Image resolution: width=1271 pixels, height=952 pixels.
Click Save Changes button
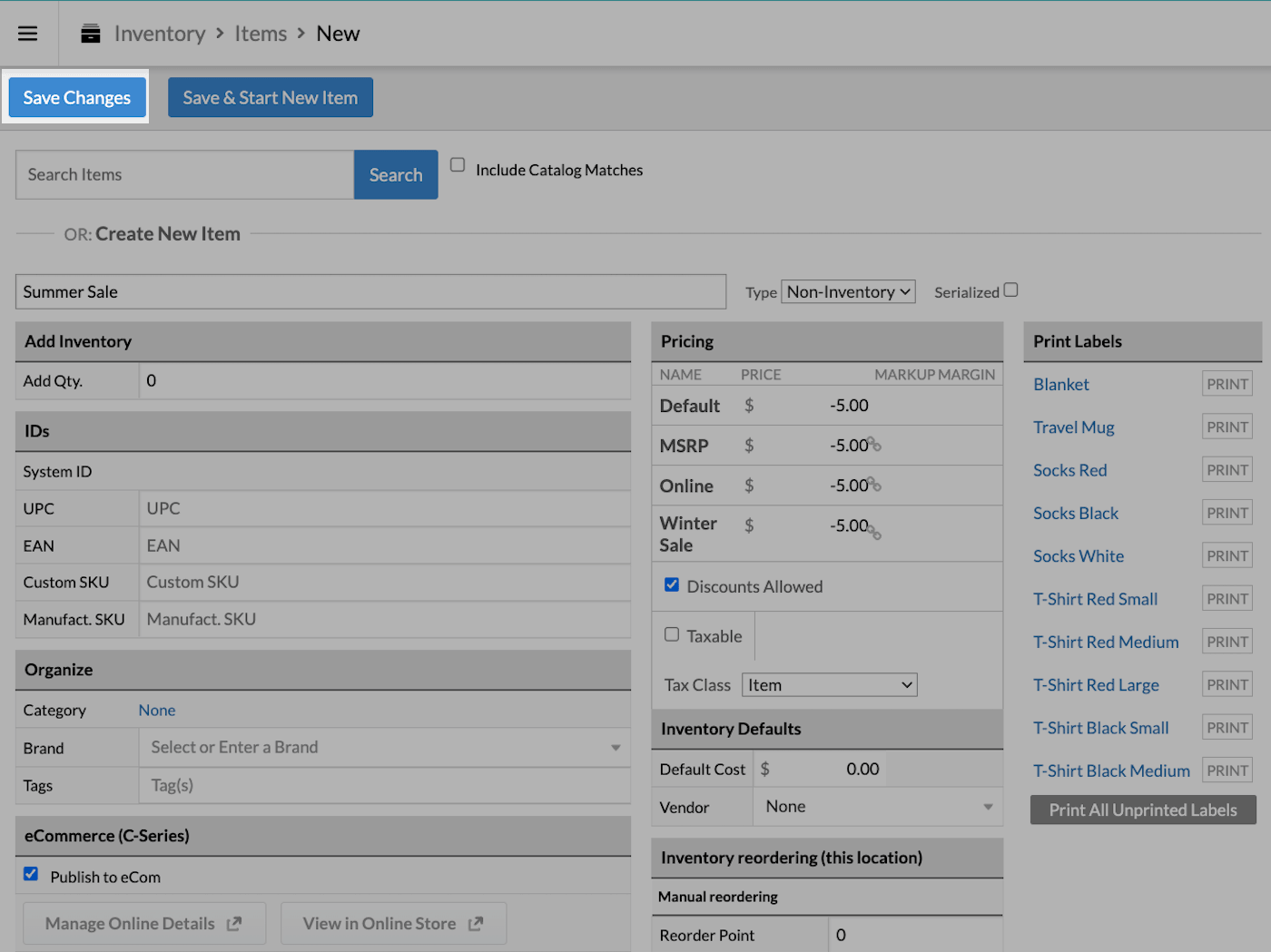(77, 97)
